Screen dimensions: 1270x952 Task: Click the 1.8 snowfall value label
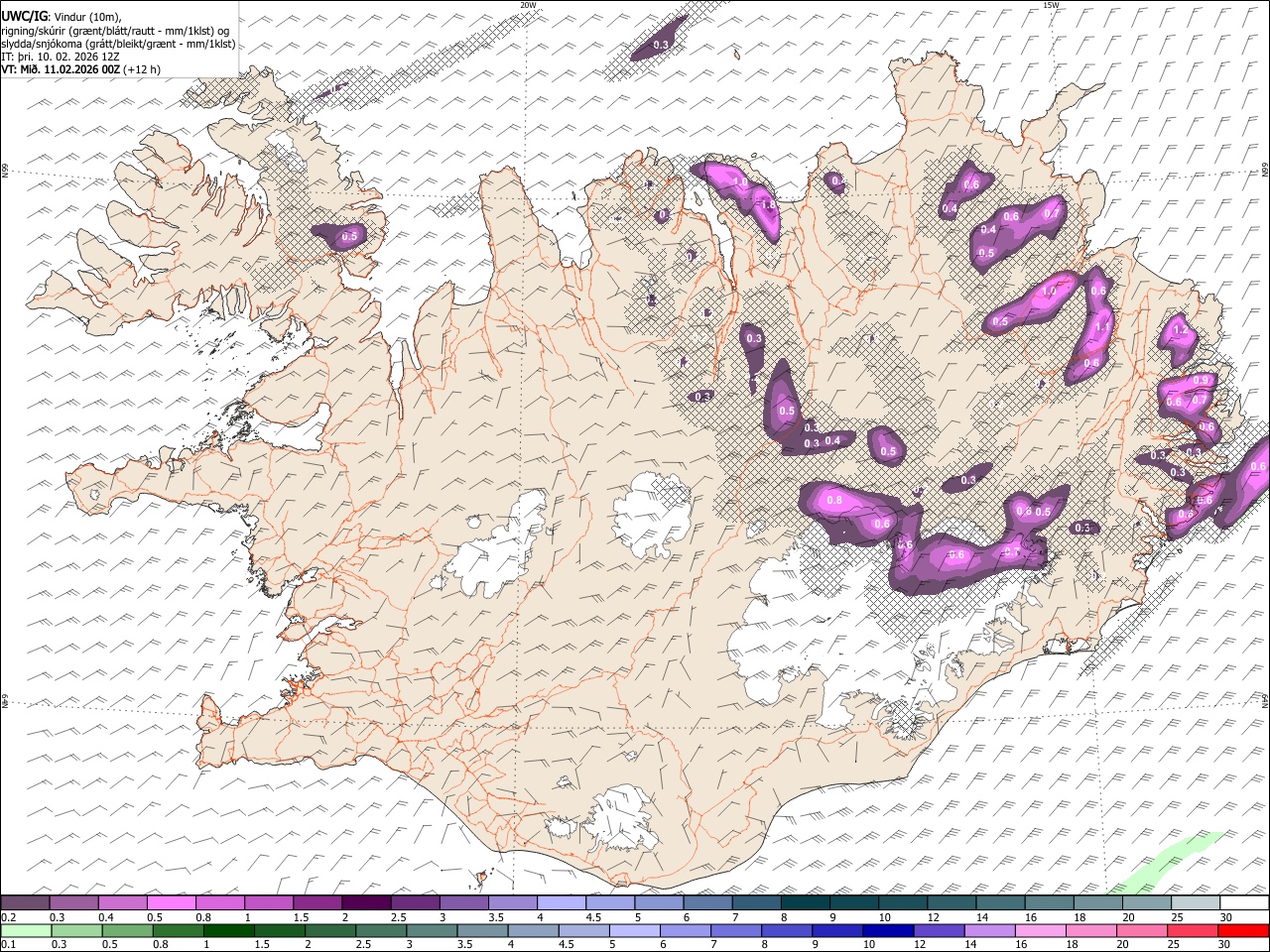coord(767,204)
